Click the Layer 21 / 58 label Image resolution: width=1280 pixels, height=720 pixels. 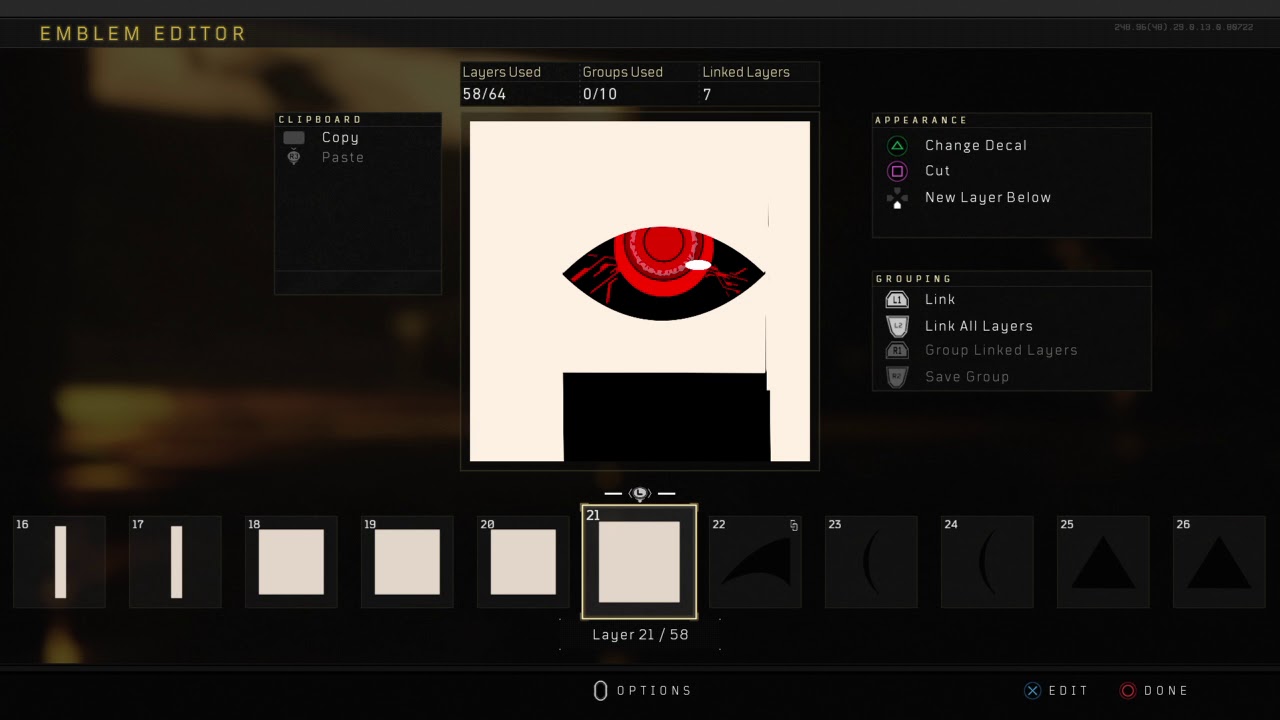[x=640, y=635]
